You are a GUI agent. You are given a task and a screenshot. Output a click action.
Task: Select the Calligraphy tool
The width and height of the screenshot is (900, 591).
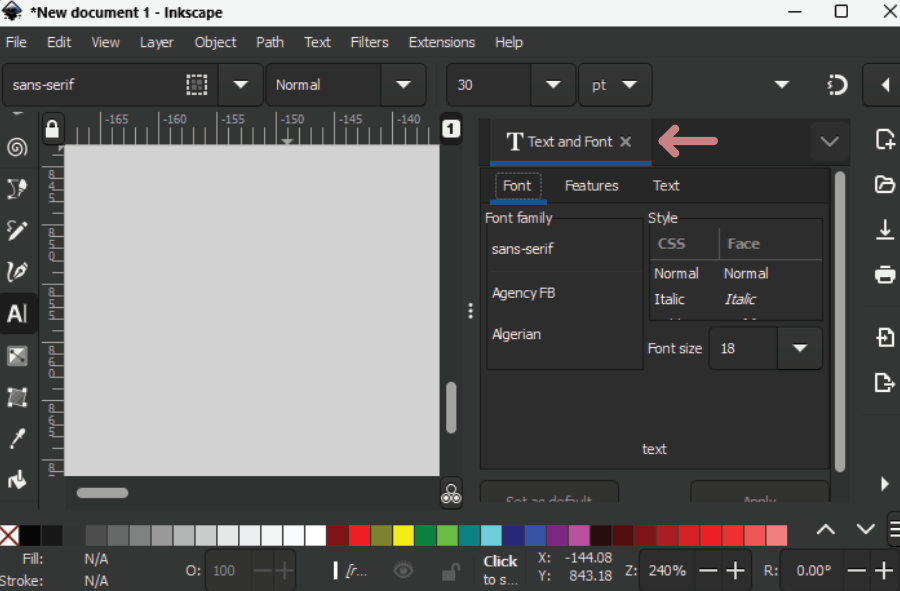tap(17, 272)
